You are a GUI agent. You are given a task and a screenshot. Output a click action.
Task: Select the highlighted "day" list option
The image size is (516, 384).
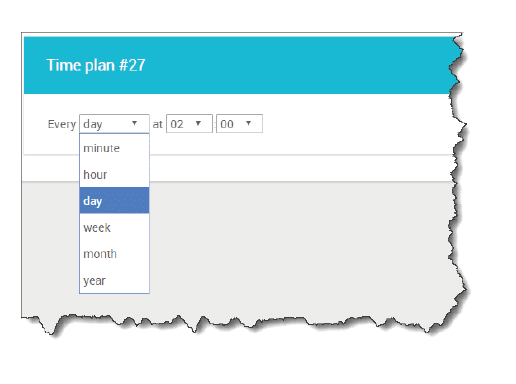[114, 201]
